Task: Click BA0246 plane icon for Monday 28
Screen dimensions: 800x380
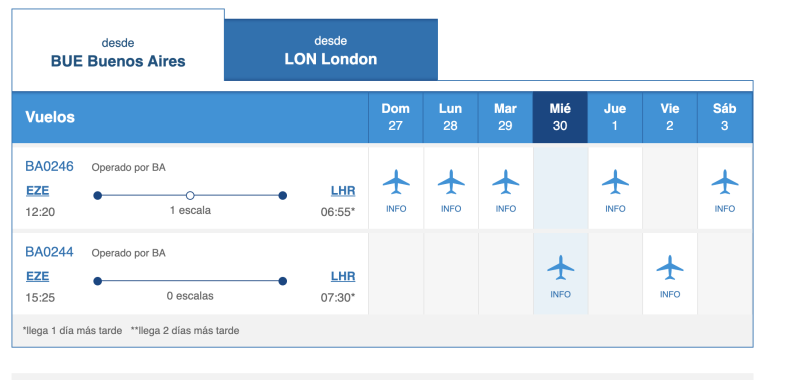Action: click(451, 182)
